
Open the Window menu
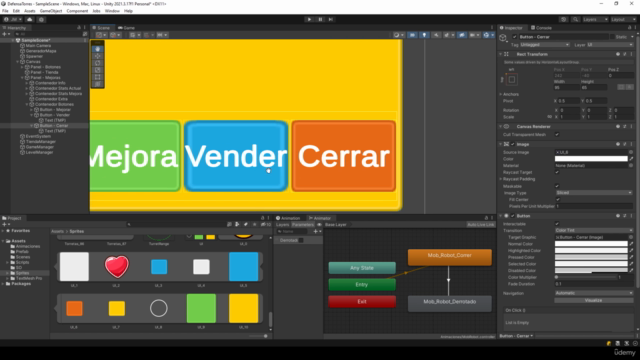(112, 11)
